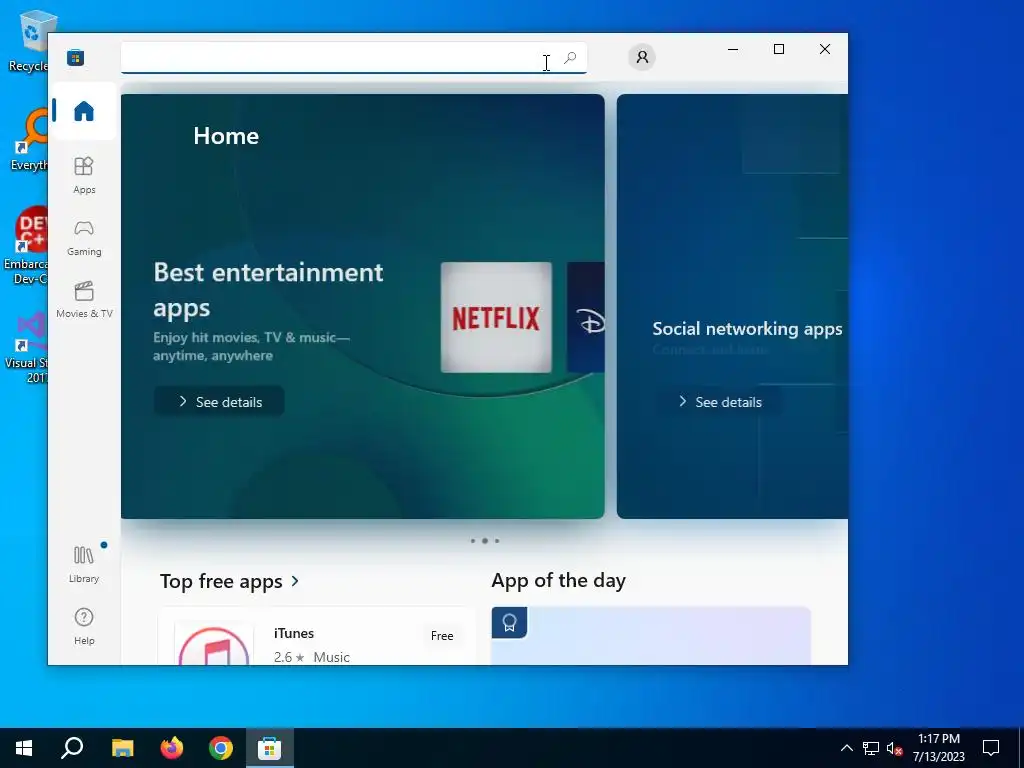Open the iTunes app icon

[214, 645]
